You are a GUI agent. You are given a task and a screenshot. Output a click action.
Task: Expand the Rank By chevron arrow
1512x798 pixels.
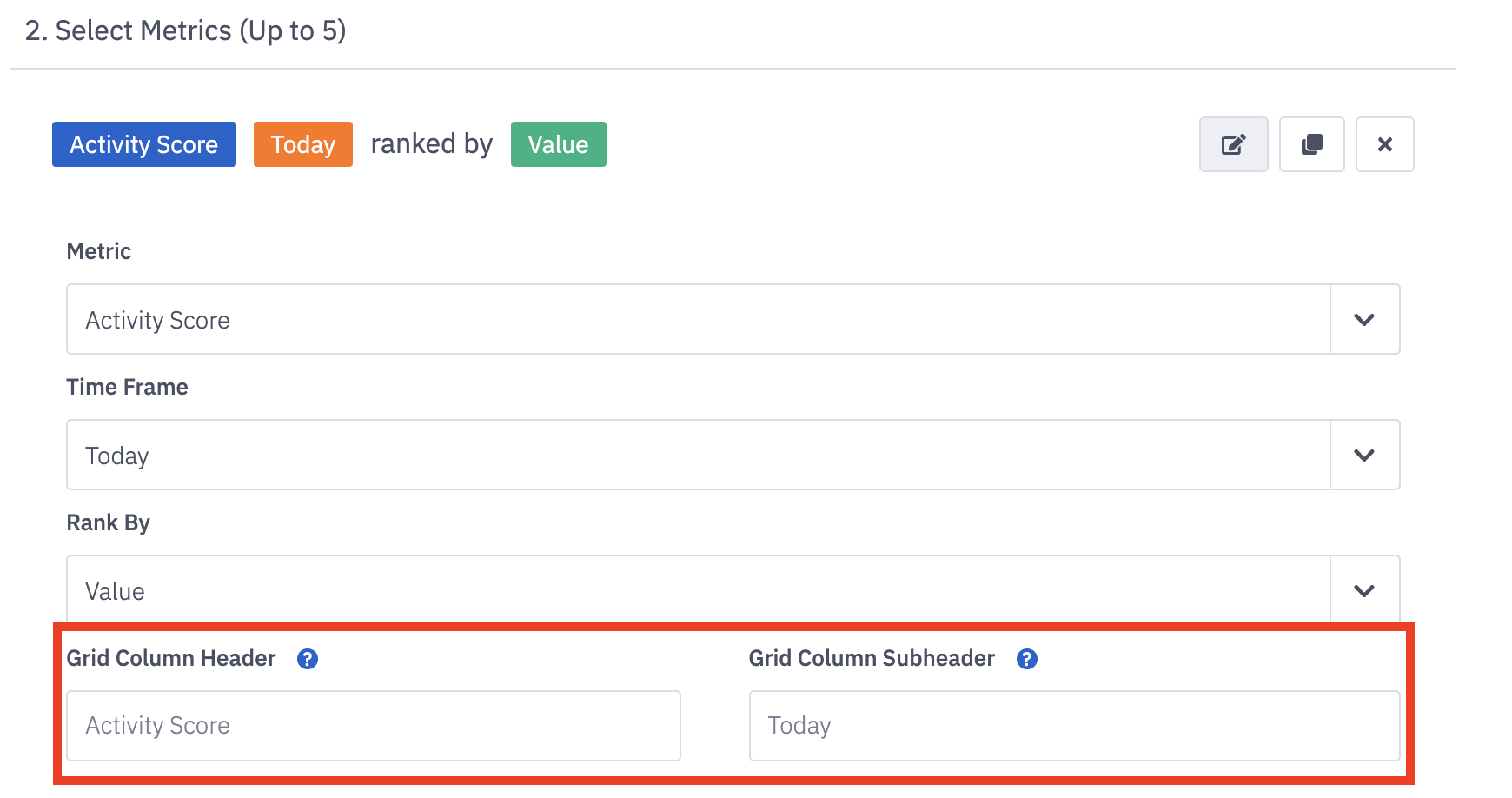click(1364, 591)
